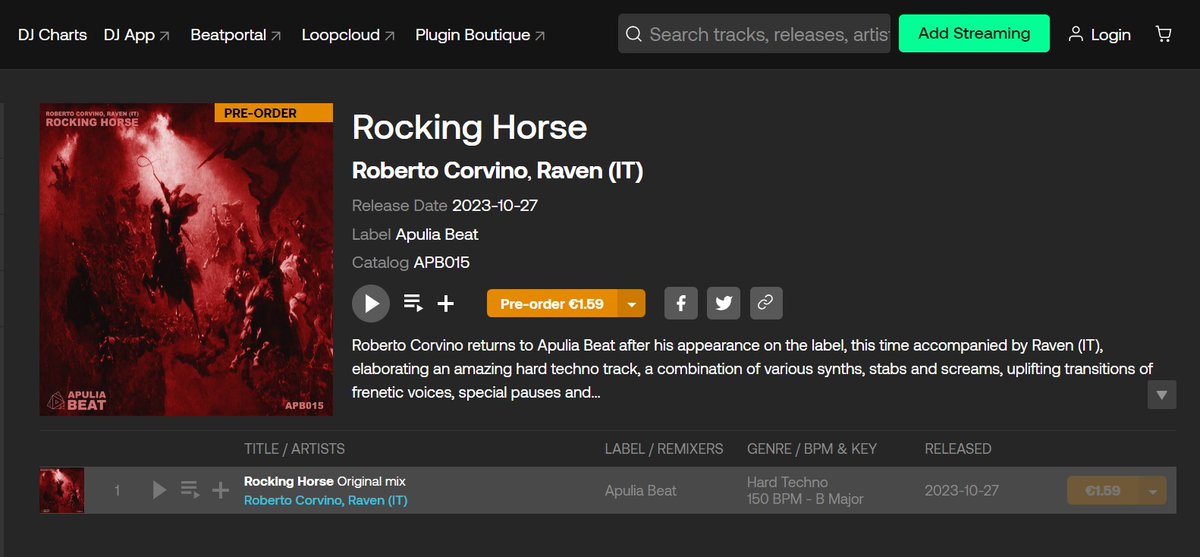The image size is (1200, 557).
Task: Click TITLE / ARTISTS column header
Action: 294,448
